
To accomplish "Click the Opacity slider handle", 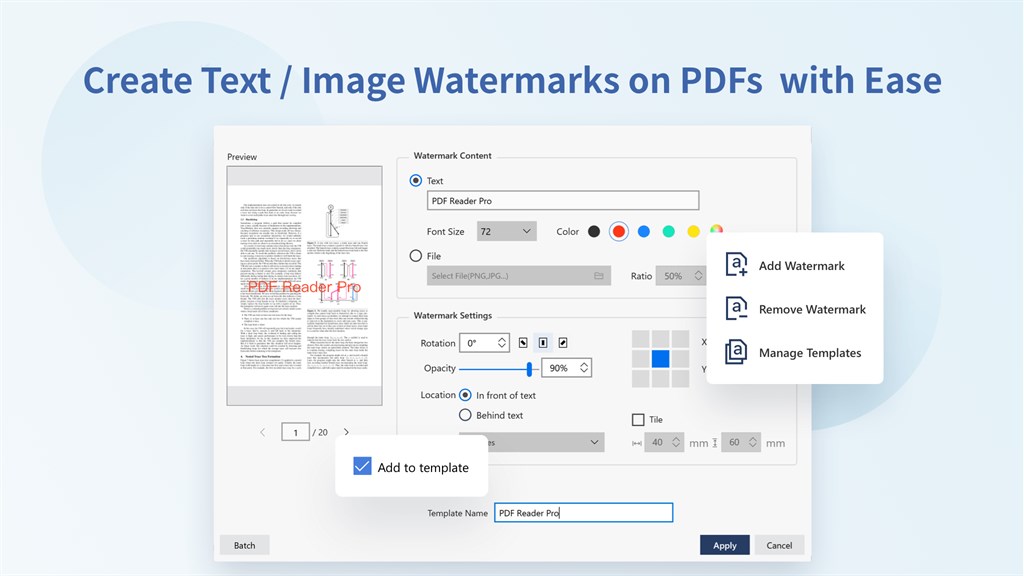I will pos(529,368).
